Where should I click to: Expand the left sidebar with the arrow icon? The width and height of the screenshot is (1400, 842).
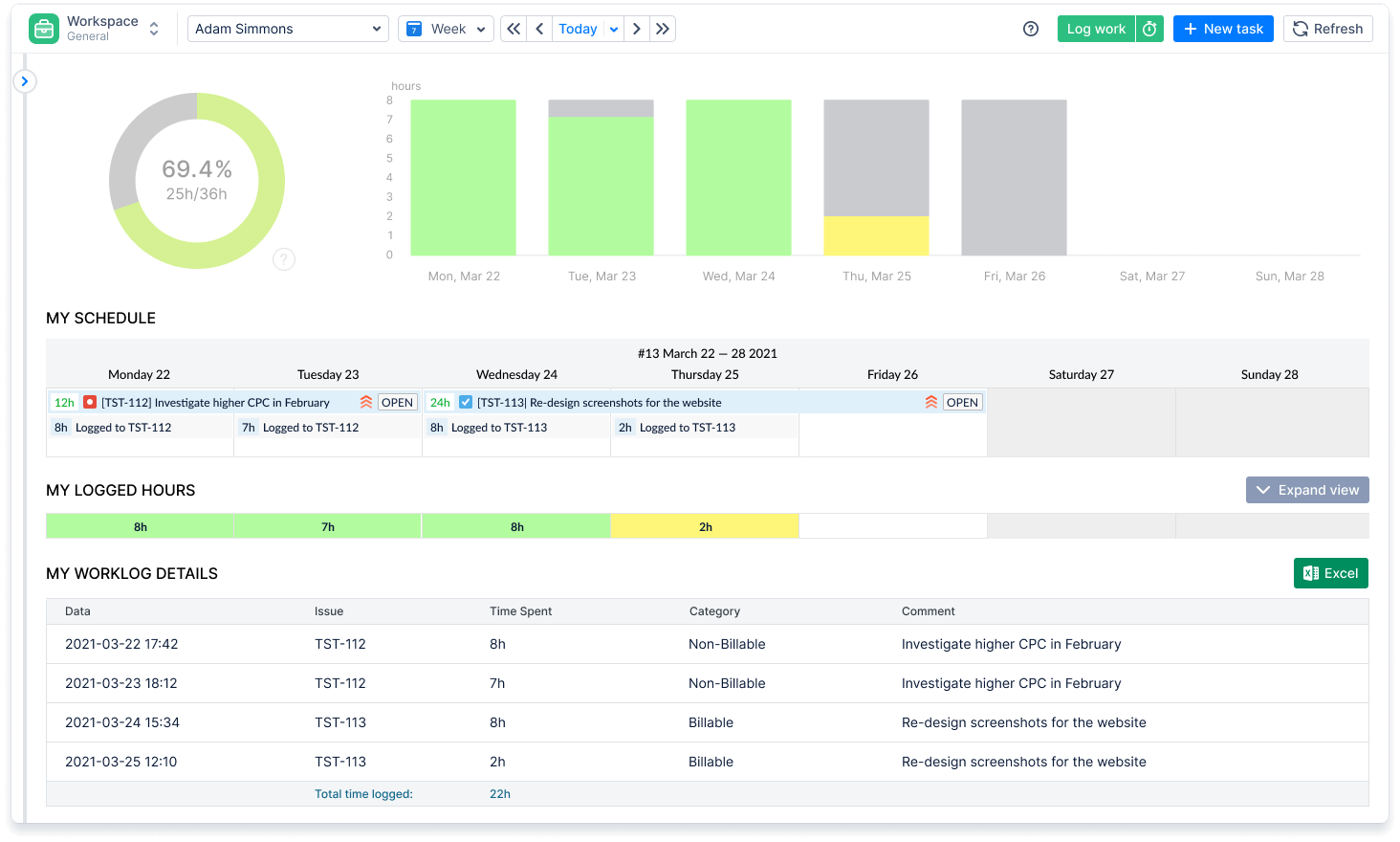[x=25, y=81]
